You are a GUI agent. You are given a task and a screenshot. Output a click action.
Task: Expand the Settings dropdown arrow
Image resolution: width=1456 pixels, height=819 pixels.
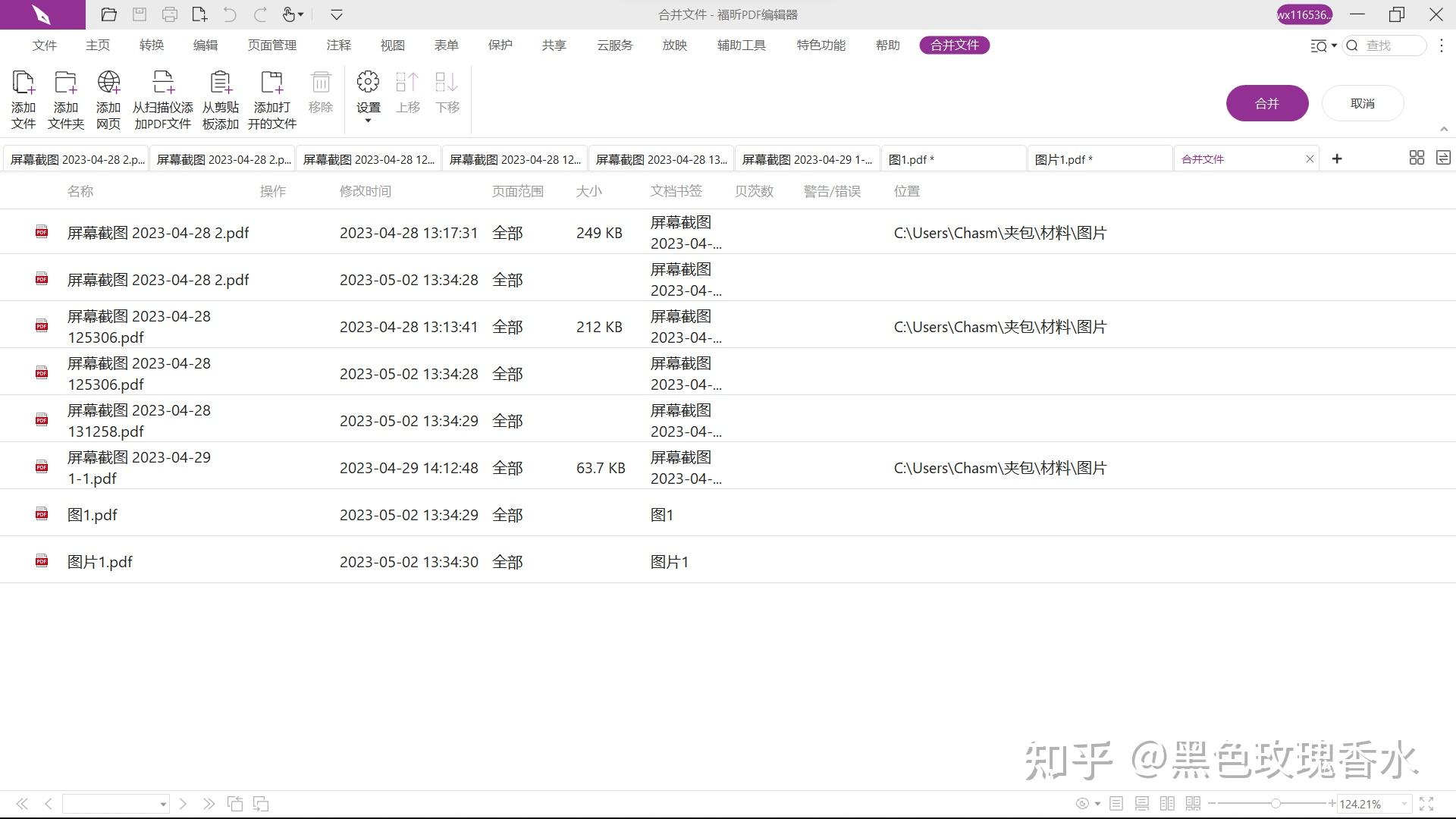369,121
